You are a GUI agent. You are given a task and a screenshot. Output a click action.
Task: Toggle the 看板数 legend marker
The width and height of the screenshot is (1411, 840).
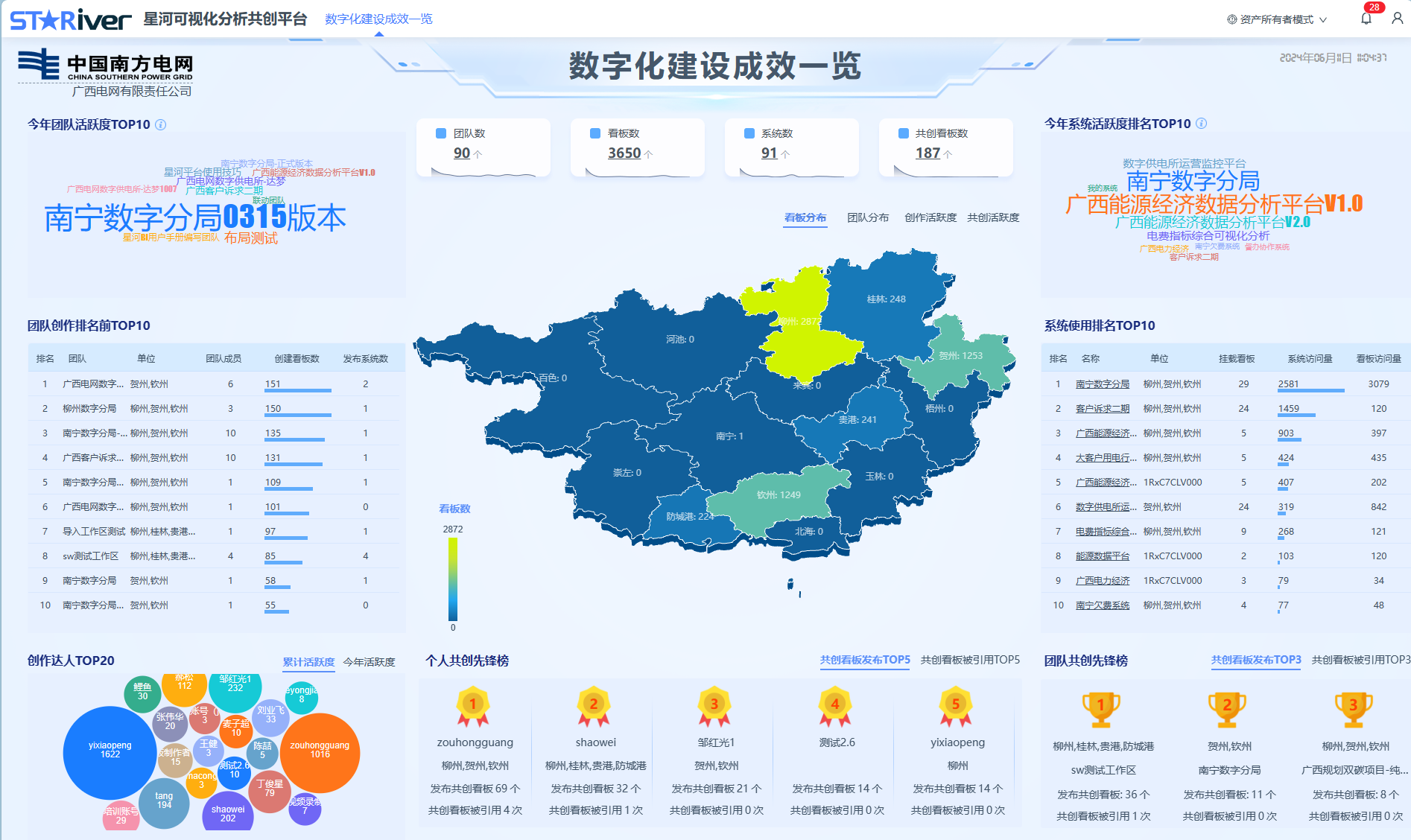click(595, 133)
